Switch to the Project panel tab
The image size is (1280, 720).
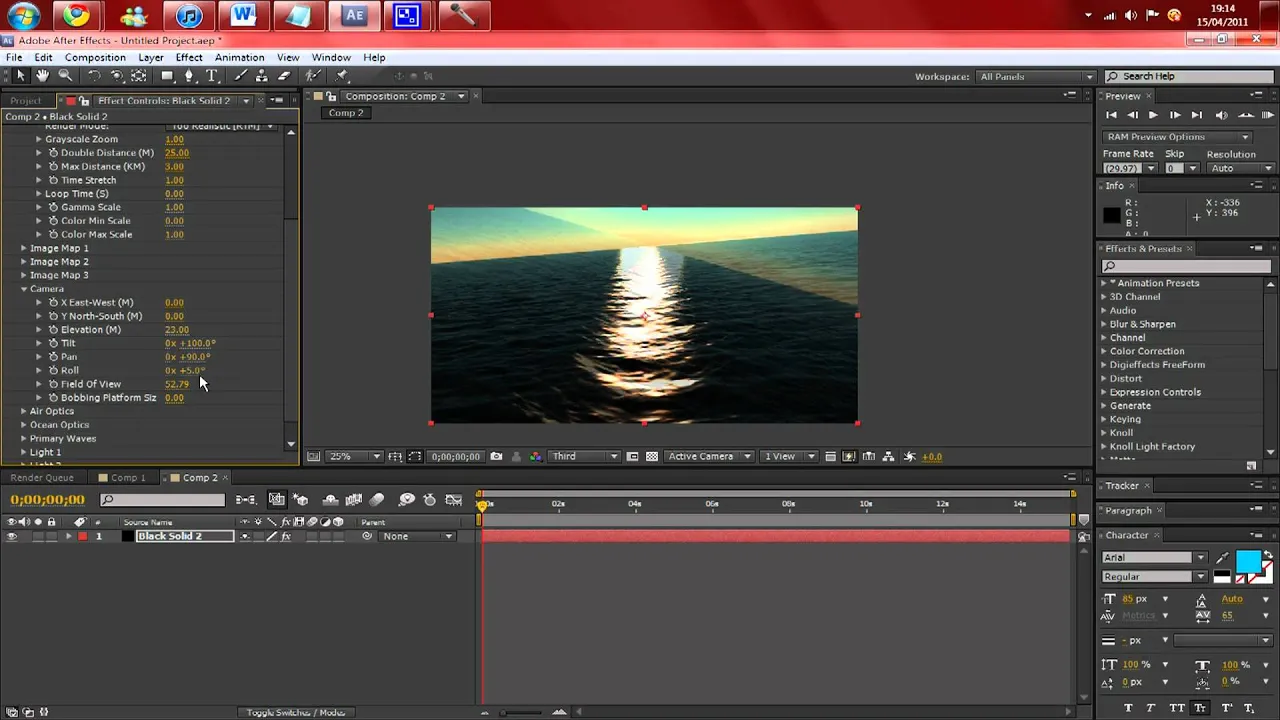(x=26, y=101)
